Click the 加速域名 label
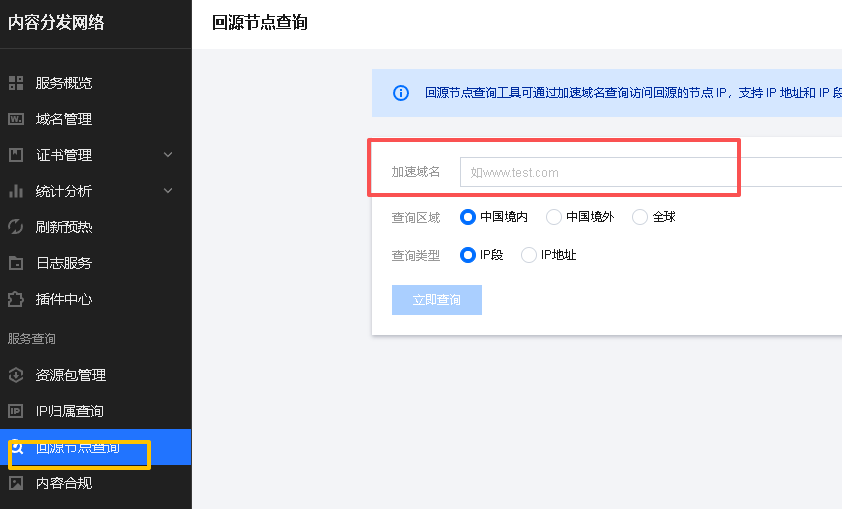This screenshot has width=842, height=509. [416, 172]
